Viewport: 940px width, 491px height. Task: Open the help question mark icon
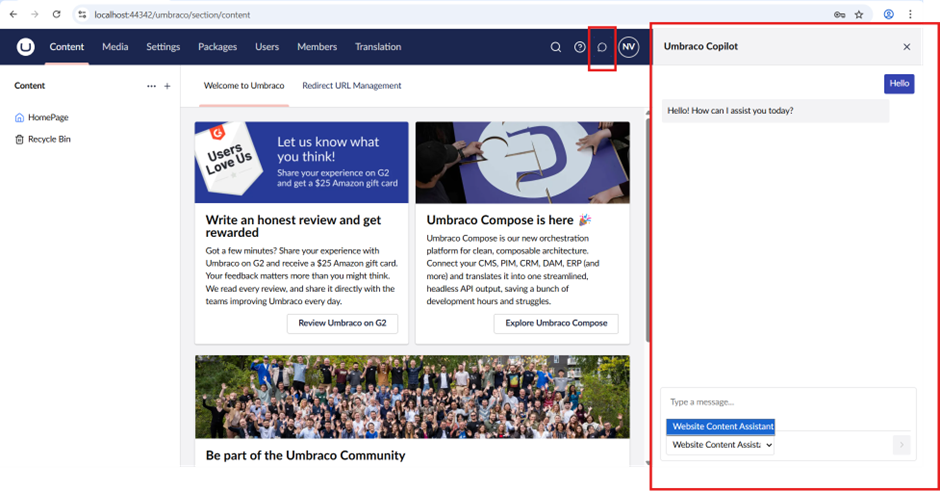click(580, 47)
